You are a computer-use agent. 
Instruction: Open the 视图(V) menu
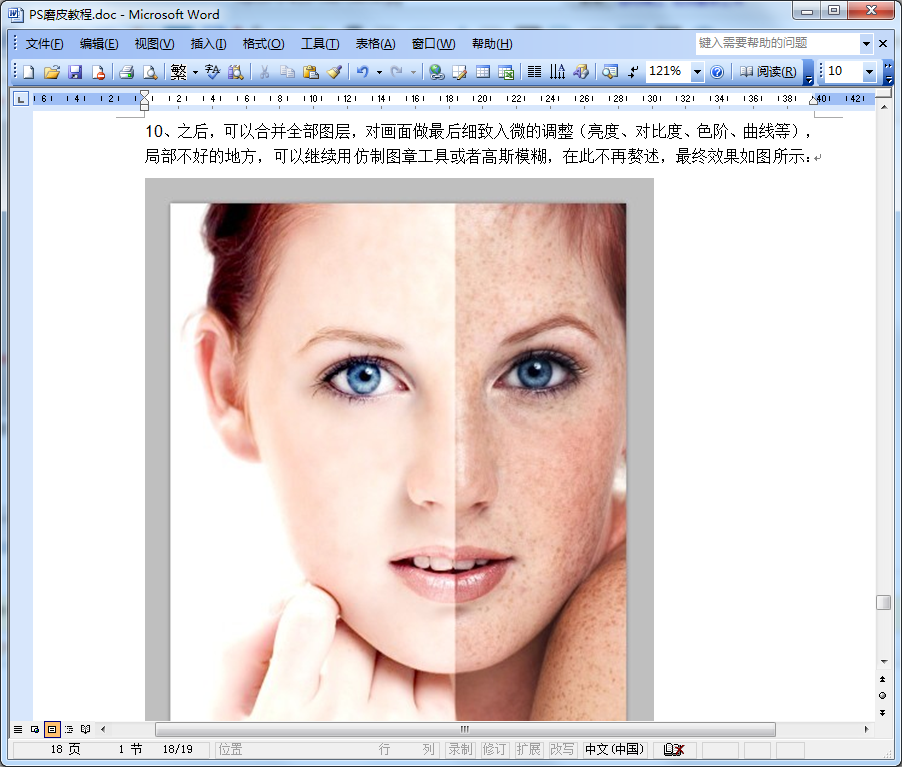tap(154, 44)
